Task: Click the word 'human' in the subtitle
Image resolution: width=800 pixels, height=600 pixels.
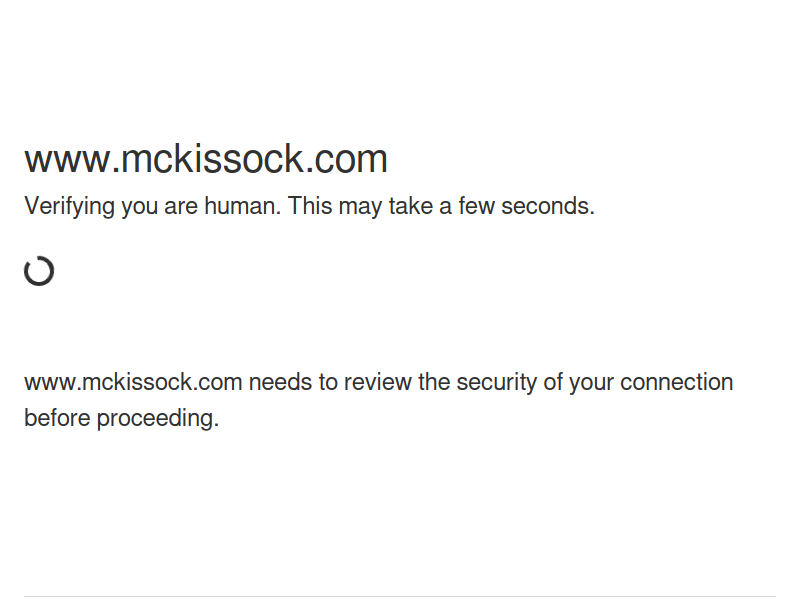Action: pos(239,206)
